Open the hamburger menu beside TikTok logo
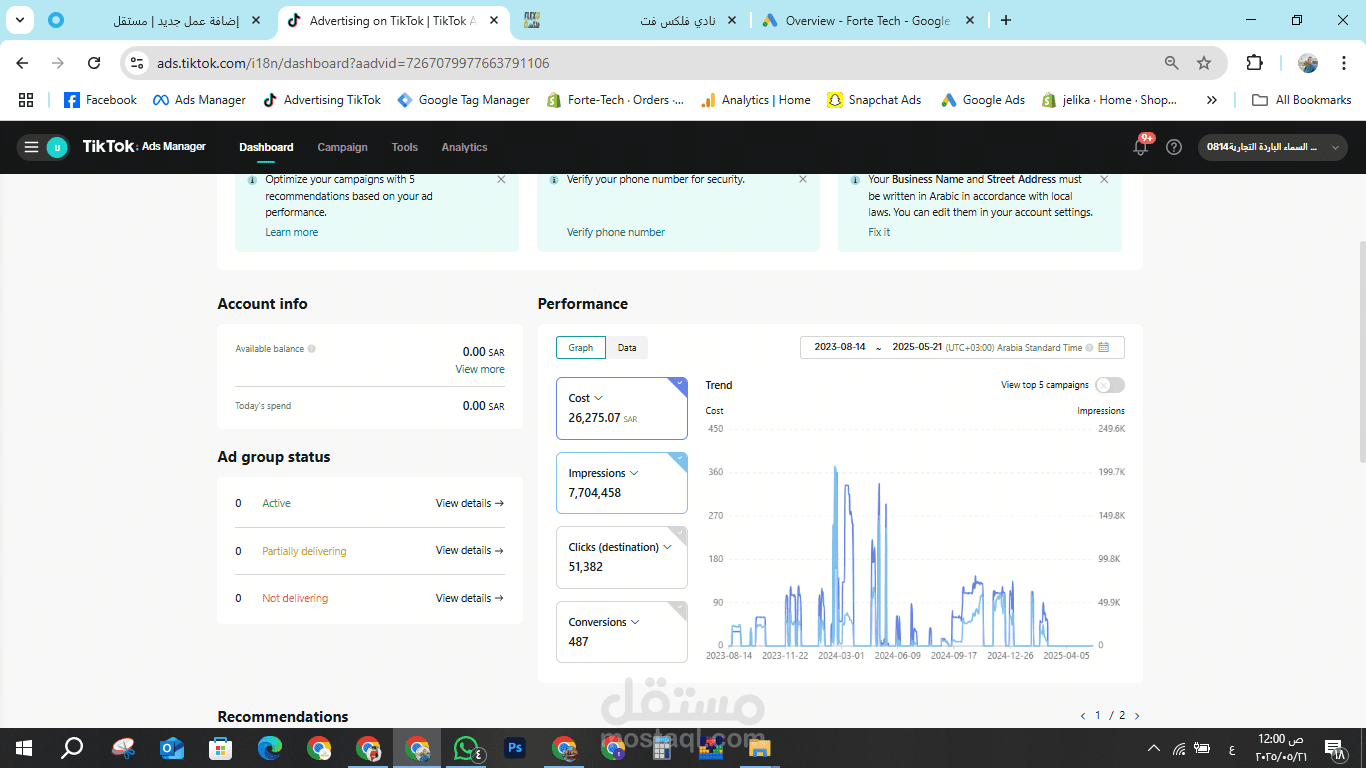Viewport: 1366px width, 768px height. tap(31, 147)
